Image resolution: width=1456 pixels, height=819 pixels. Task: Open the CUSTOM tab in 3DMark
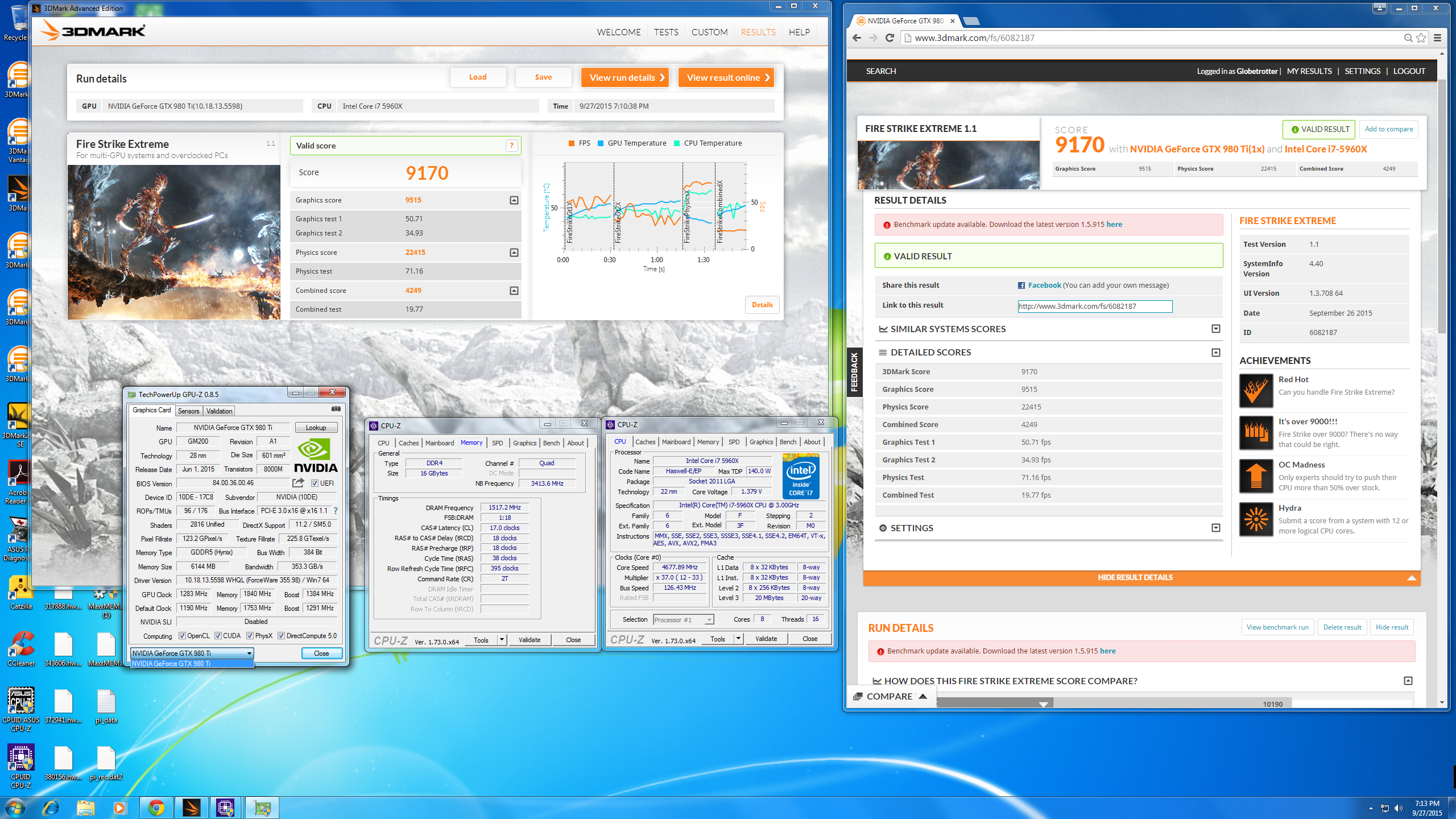(x=709, y=32)
